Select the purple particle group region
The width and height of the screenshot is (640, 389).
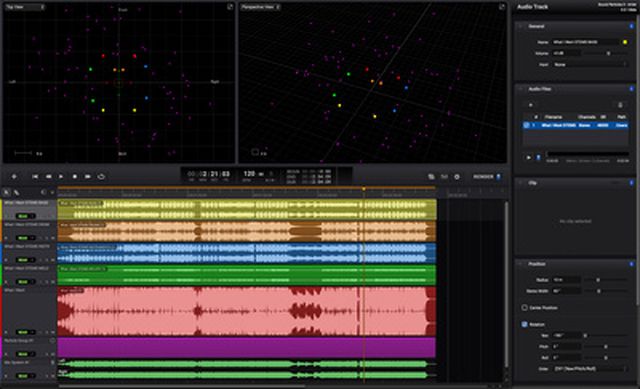coord(247,347)
